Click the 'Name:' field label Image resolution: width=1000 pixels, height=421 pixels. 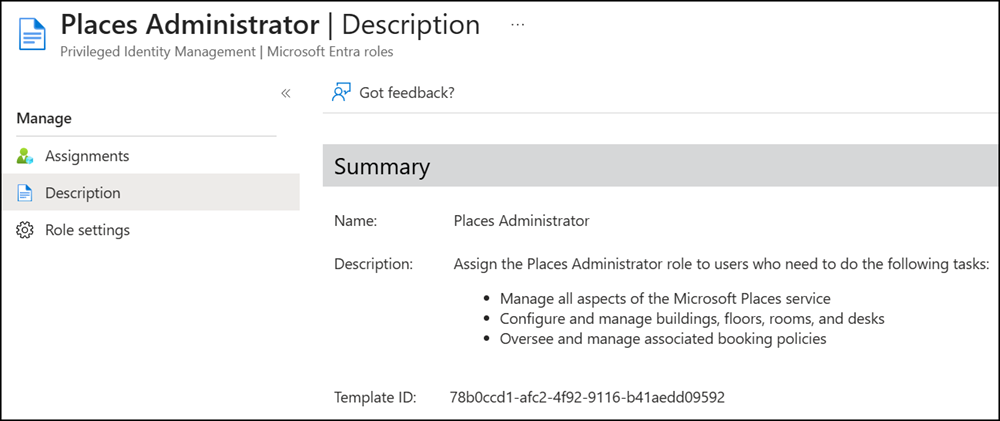(356, 221)
